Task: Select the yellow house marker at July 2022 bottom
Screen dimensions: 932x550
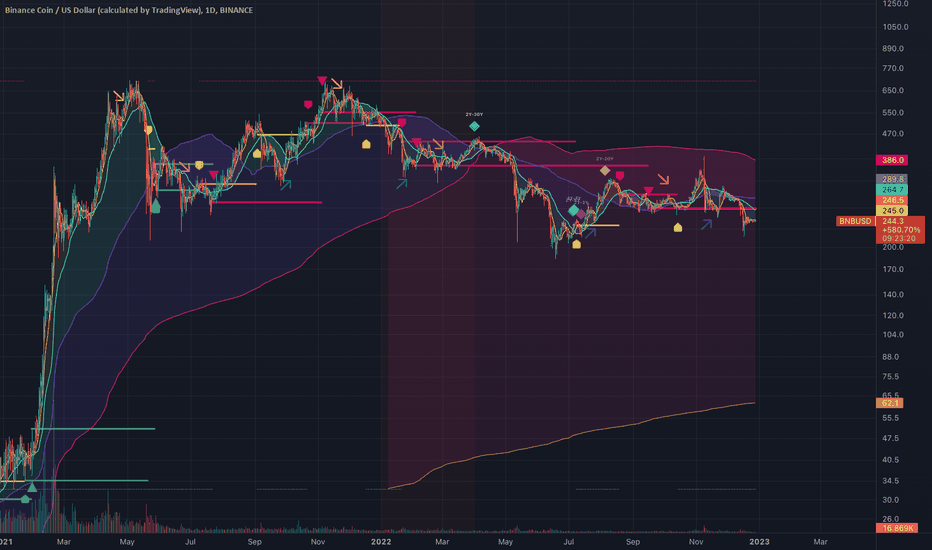Action: tap(576, 244)
